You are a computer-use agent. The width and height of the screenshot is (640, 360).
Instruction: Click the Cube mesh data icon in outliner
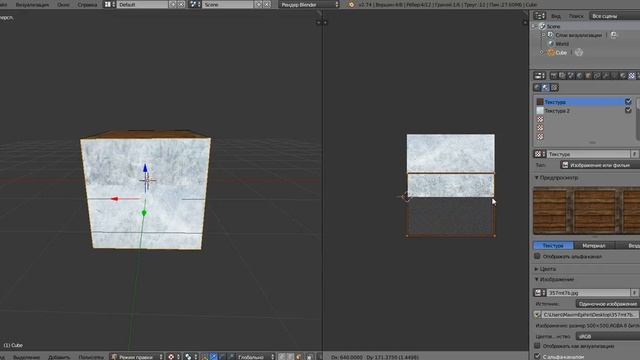pyautogui.click(x=579, y=52)
